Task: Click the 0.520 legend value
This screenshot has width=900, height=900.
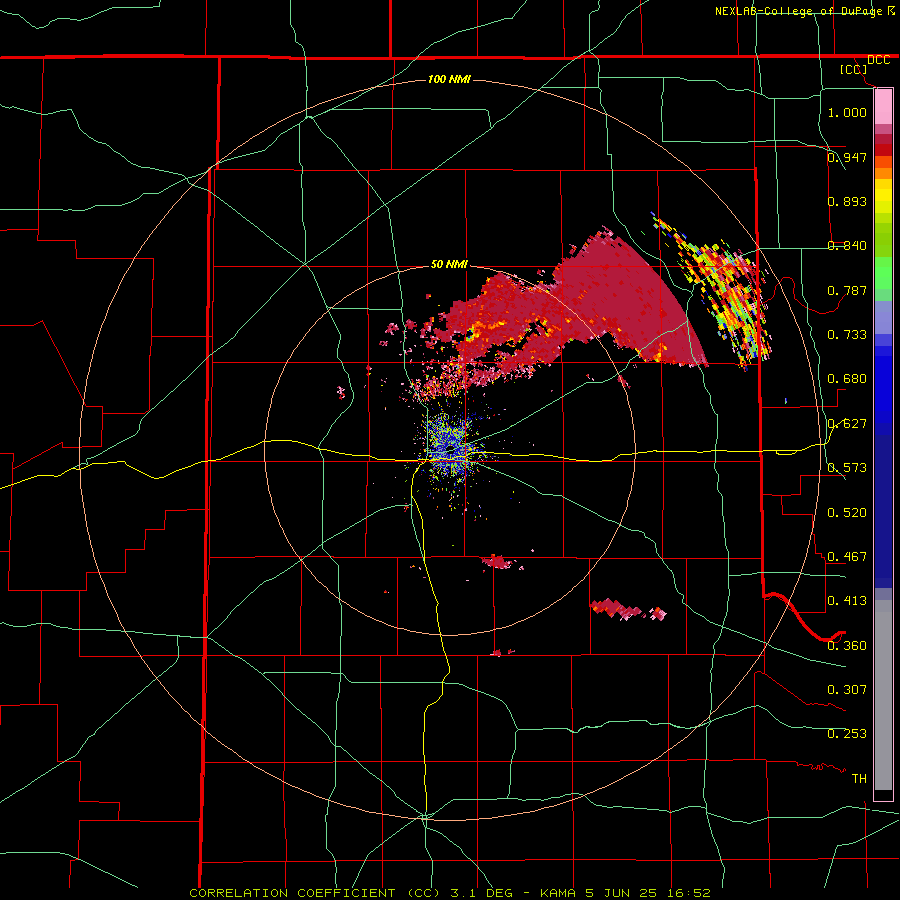Action: 847,512
